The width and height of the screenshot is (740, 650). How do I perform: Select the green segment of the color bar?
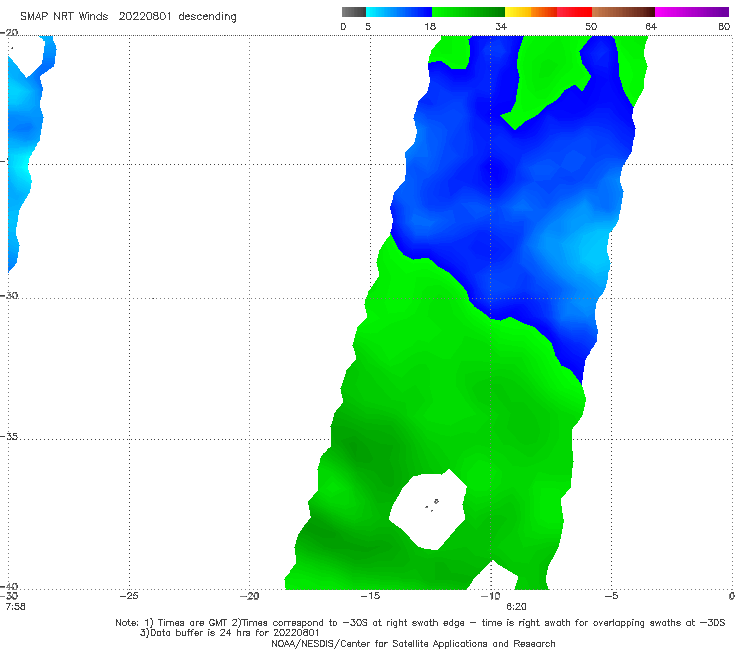coord(468,12)
